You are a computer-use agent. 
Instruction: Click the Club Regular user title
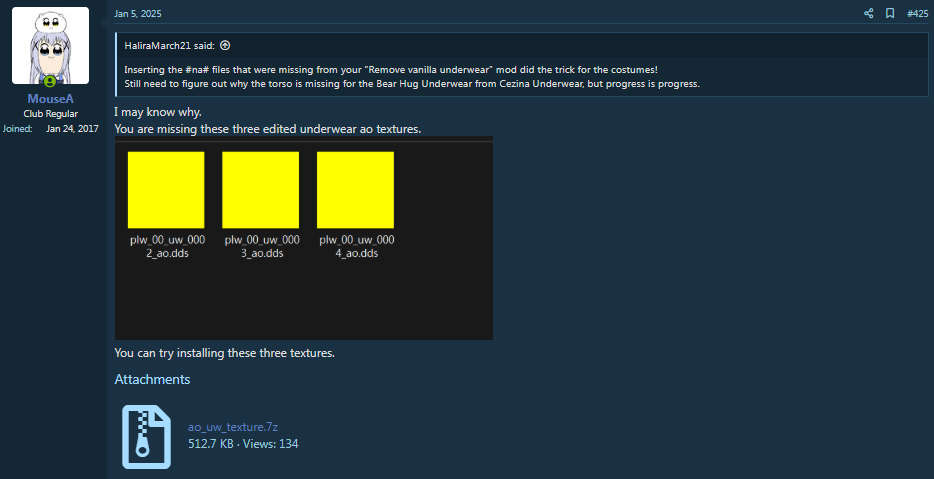[x=50, y=114]
